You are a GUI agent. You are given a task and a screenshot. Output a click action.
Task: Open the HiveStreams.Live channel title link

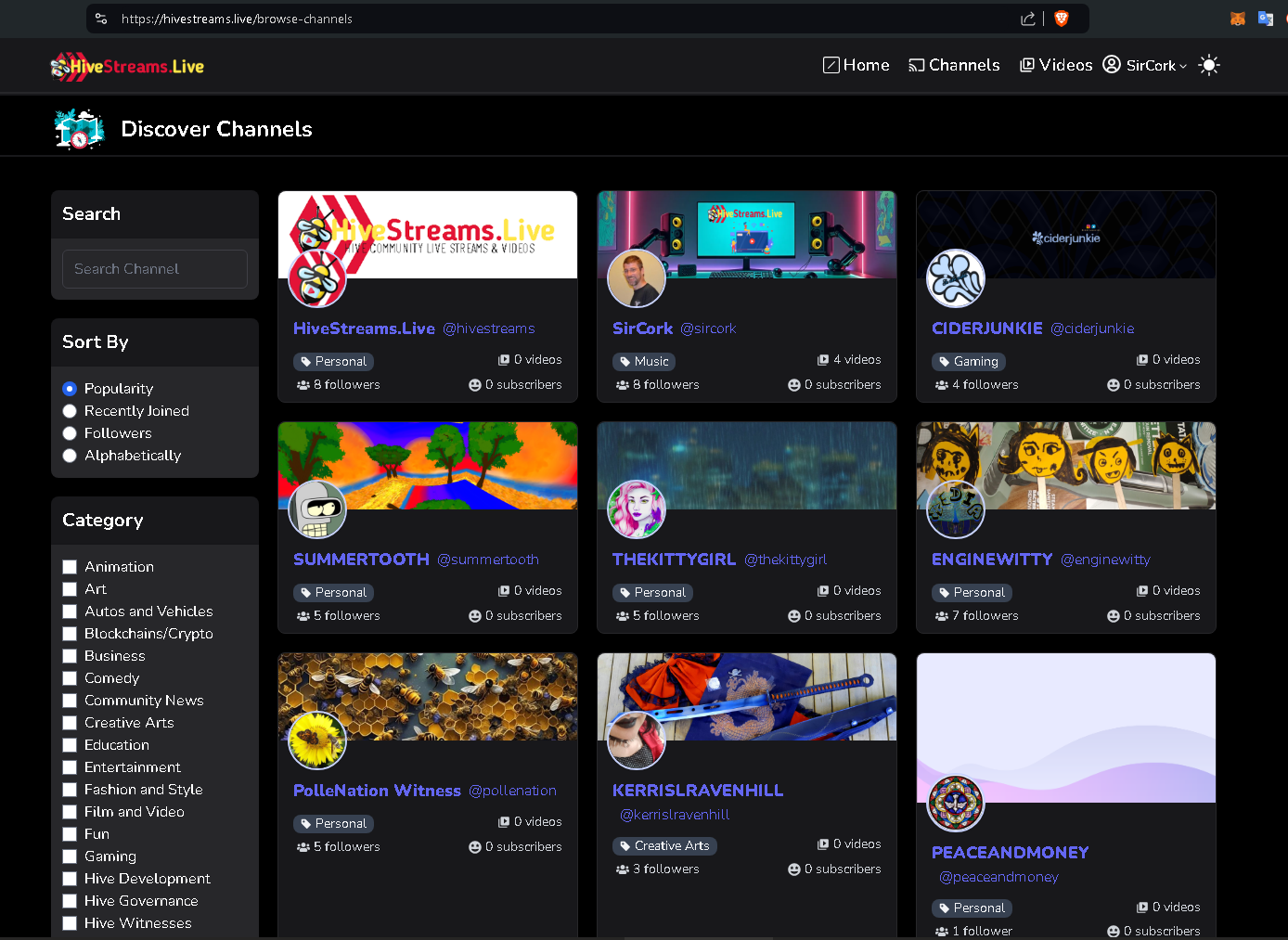pos(364,328)
